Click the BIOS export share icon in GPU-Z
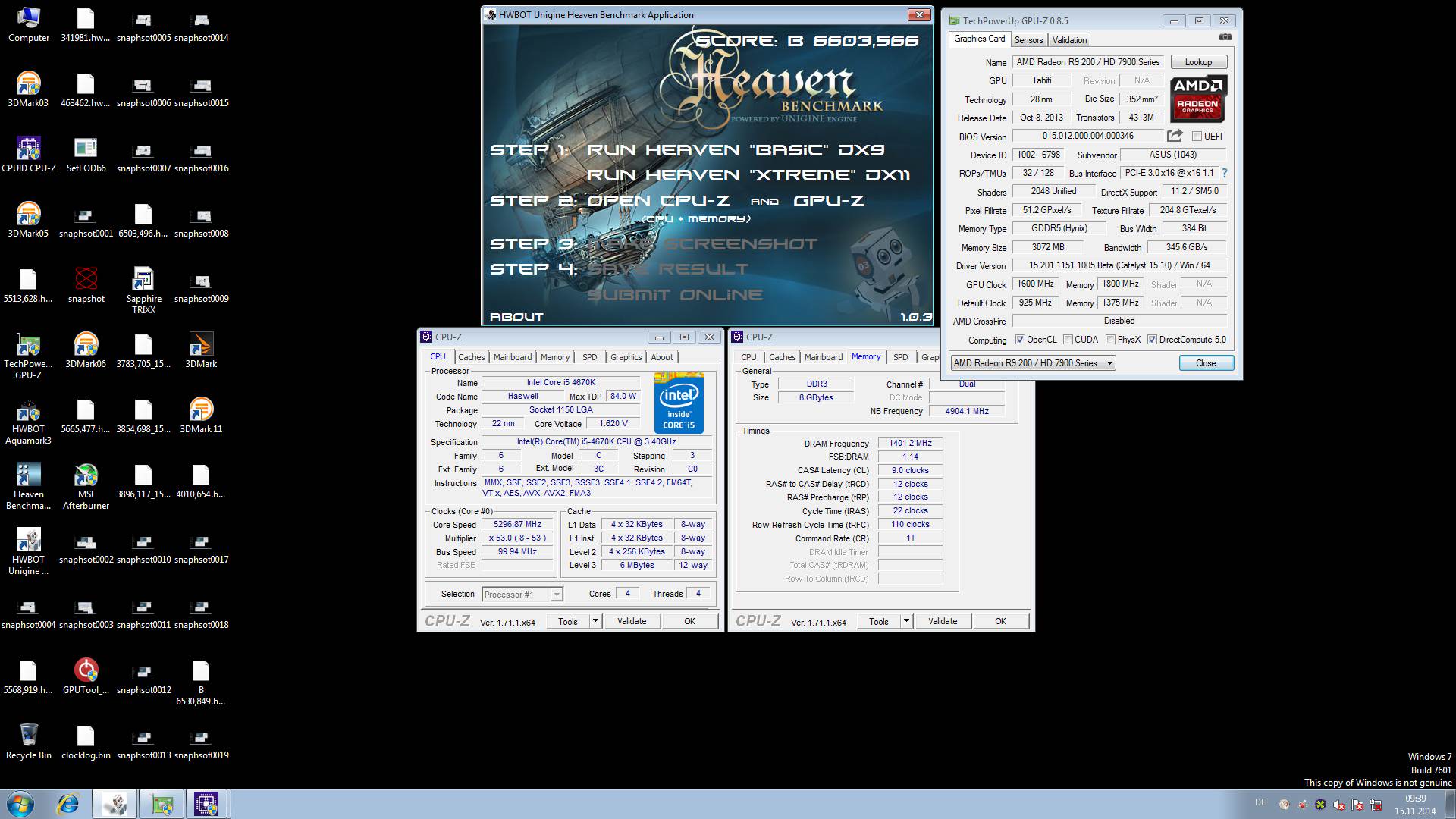Image resolution: width=1456 pixels, height=819 pixels. point(1175,136)
